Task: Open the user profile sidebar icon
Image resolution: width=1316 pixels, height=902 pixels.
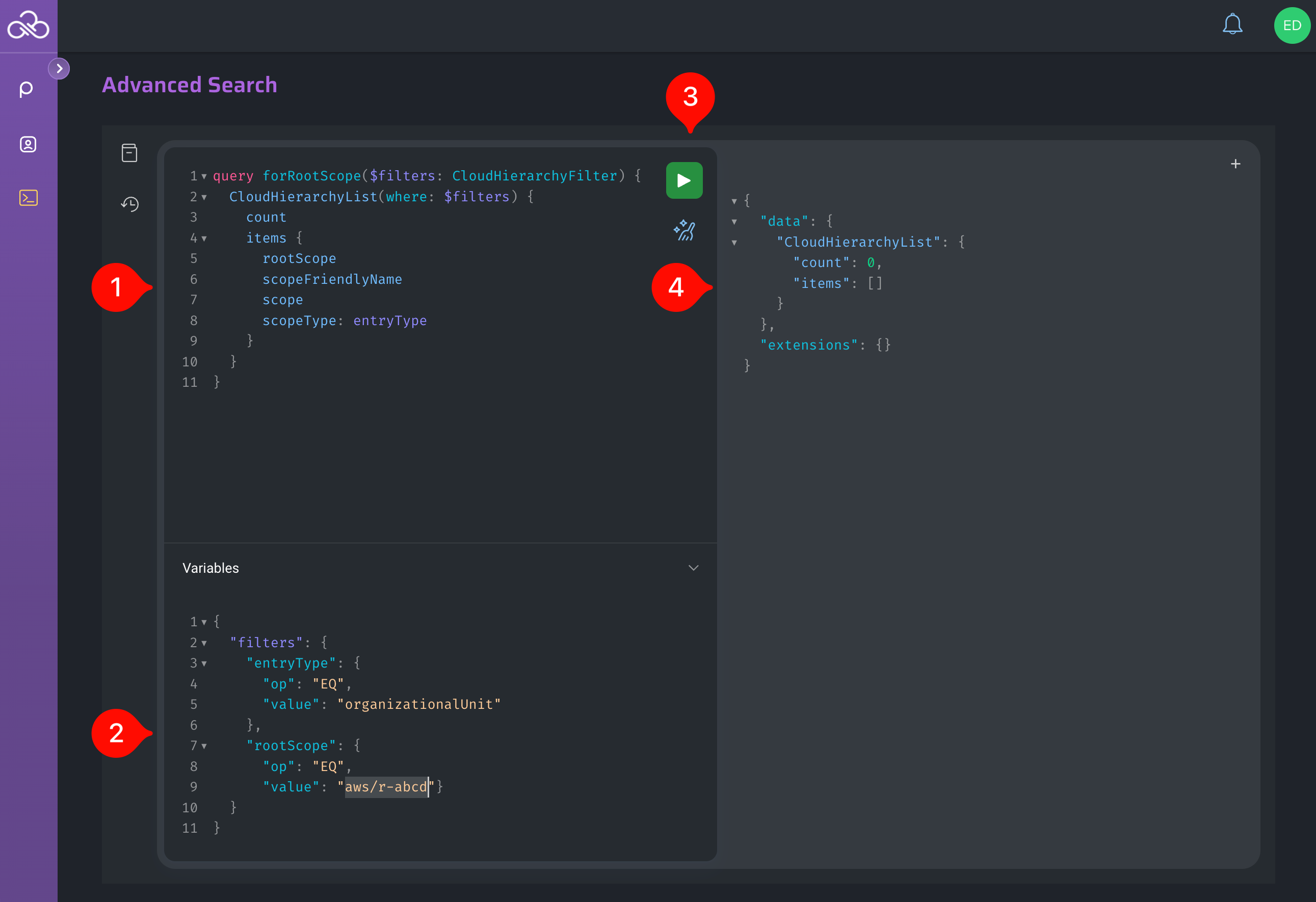Action: pos(28,144)
